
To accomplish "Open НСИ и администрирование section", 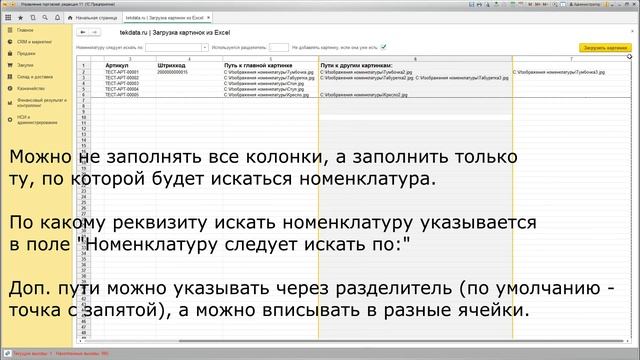I will [37, 120].
